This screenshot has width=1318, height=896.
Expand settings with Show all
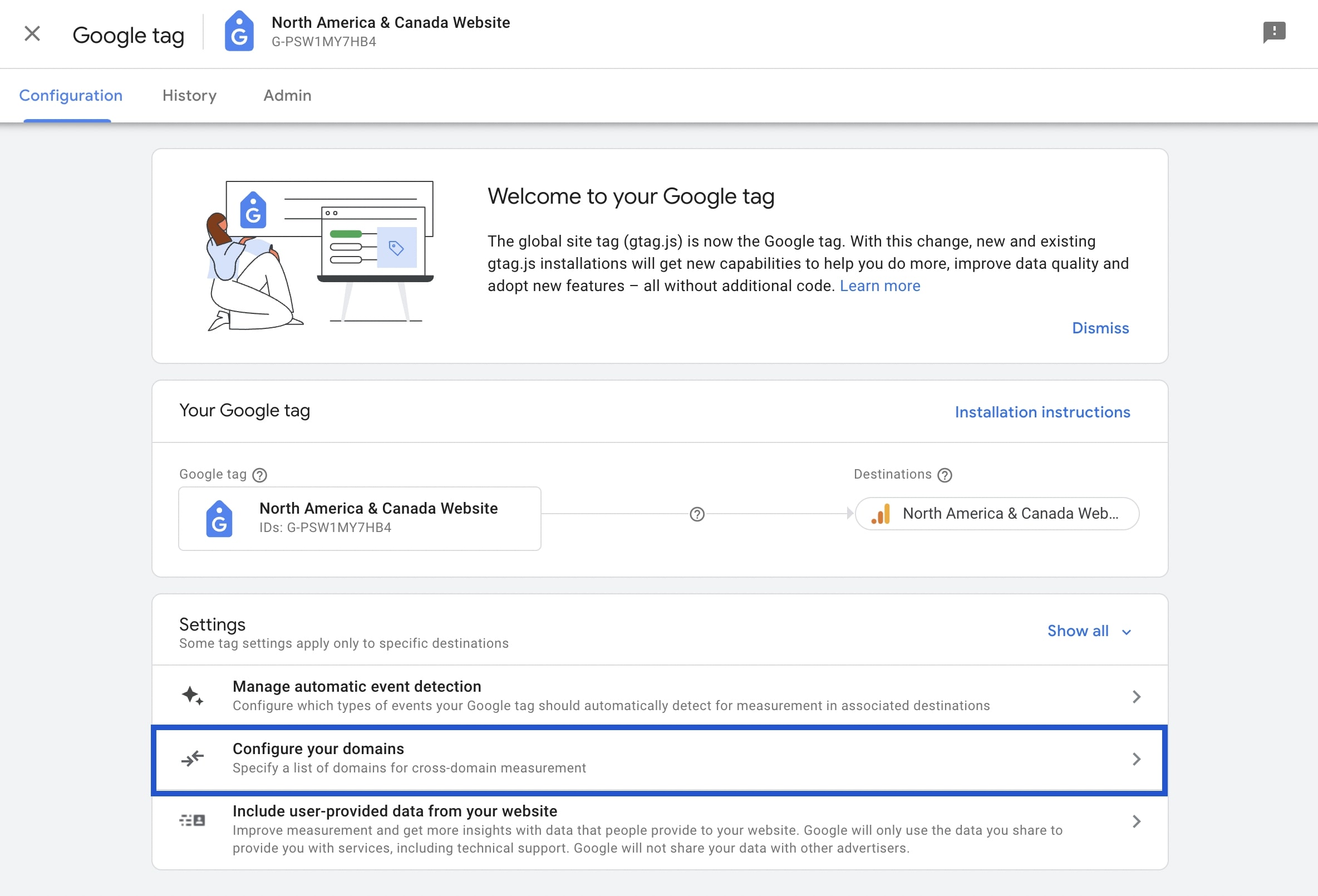[1089, 631]
